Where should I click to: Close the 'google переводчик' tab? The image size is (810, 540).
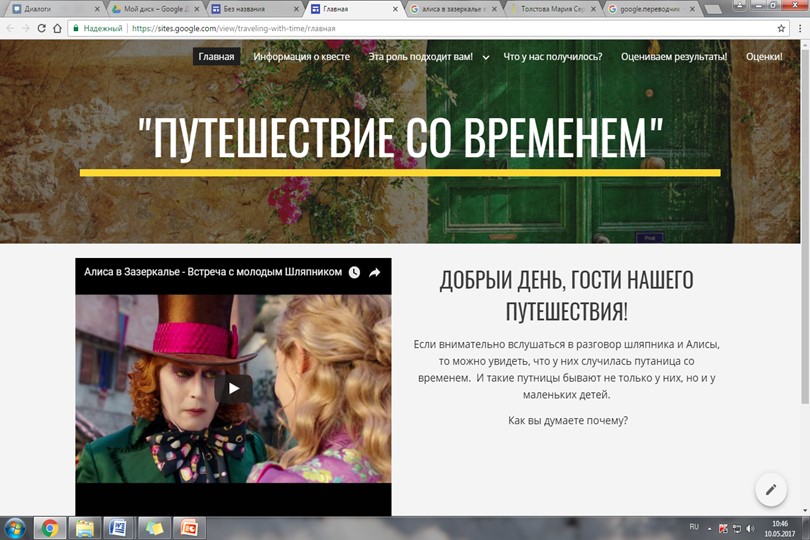[x=692, y=9]
